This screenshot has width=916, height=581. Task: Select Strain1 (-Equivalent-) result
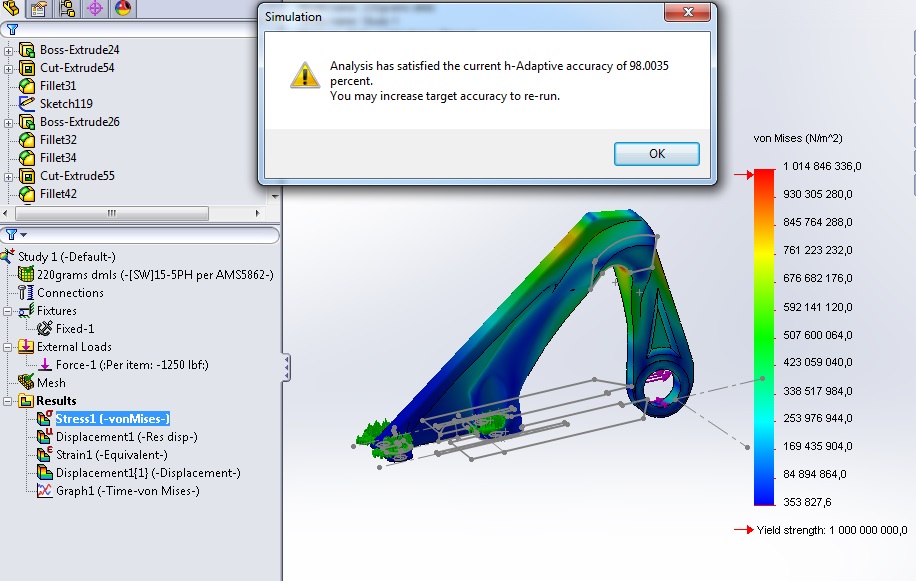(x=112, y=455)
